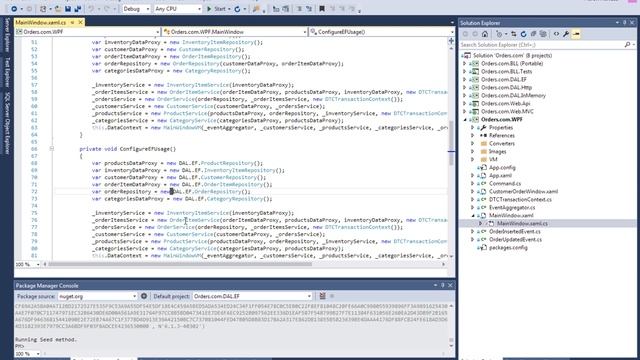Close the MainWindow.xaml.cs tab
This screenshot has height=360, width=640.
click(80, 22)
